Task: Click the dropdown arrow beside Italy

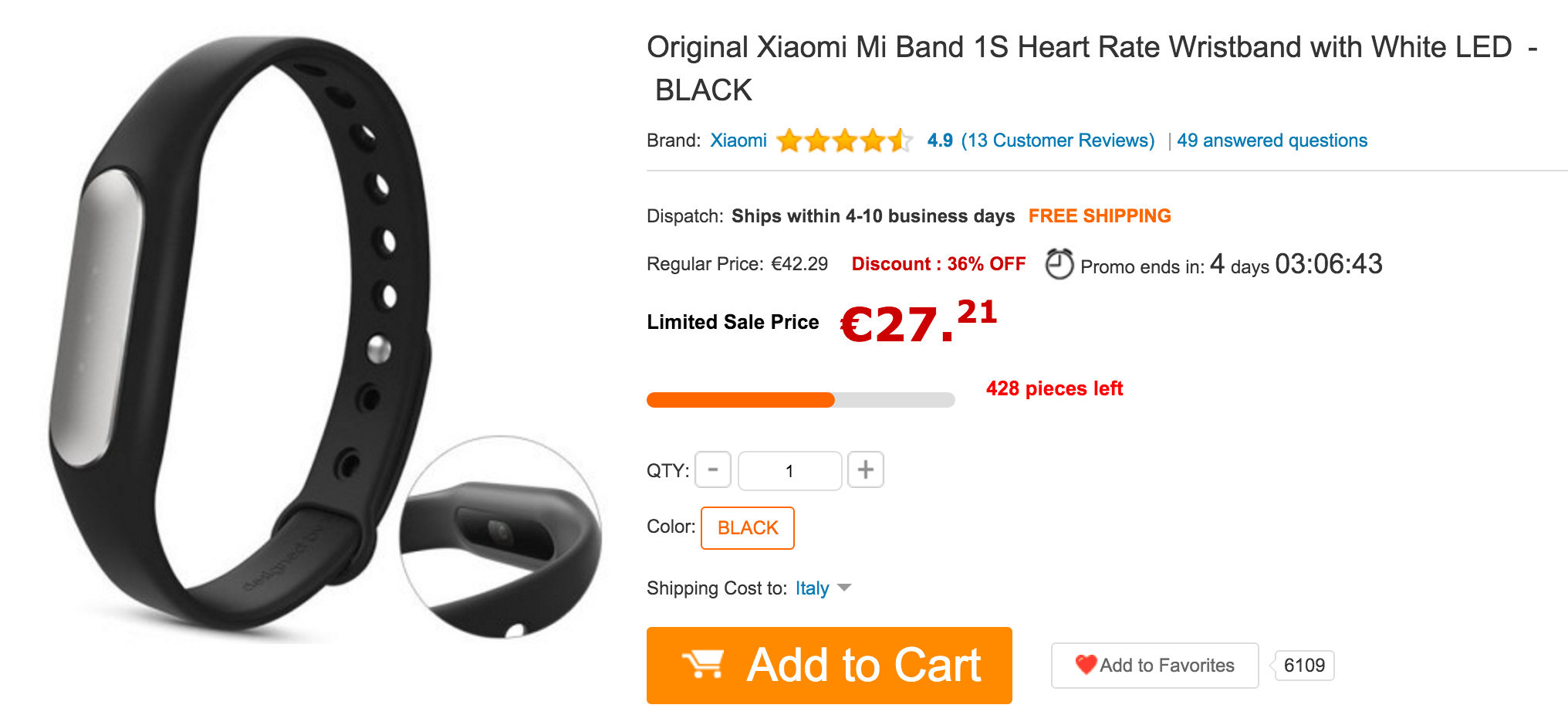Action: [844, 588]
